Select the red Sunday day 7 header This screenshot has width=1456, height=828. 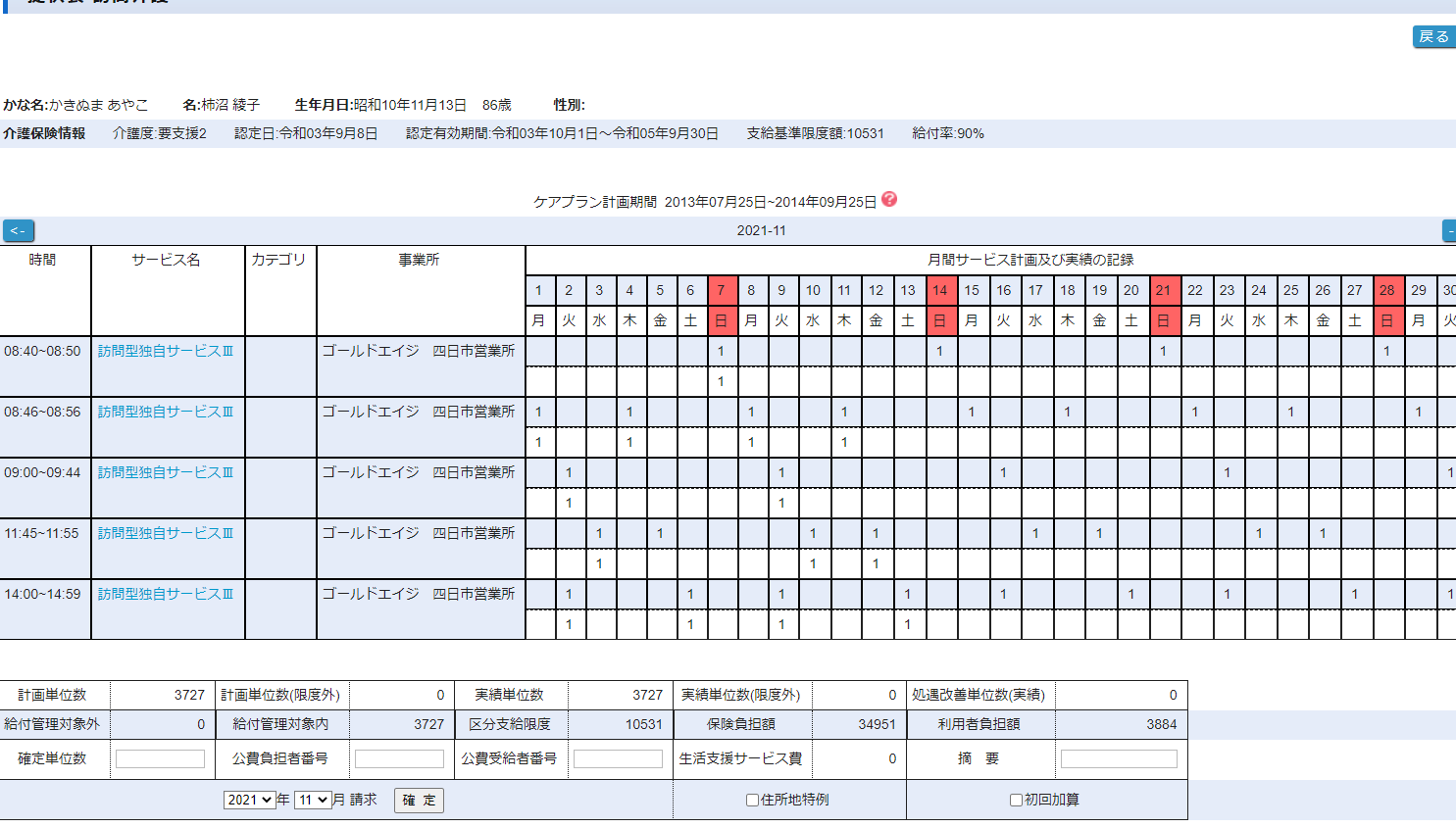[721, 290]
